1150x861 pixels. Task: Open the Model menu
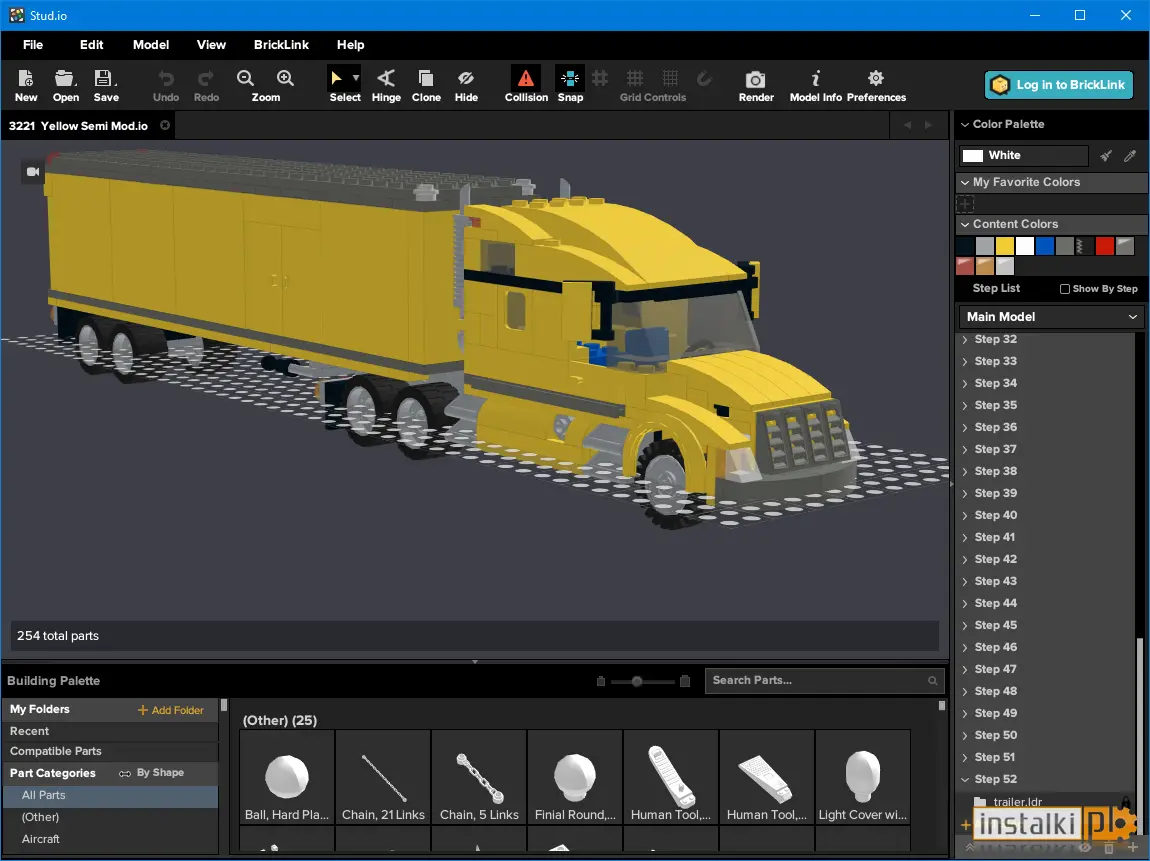(151, 45)
